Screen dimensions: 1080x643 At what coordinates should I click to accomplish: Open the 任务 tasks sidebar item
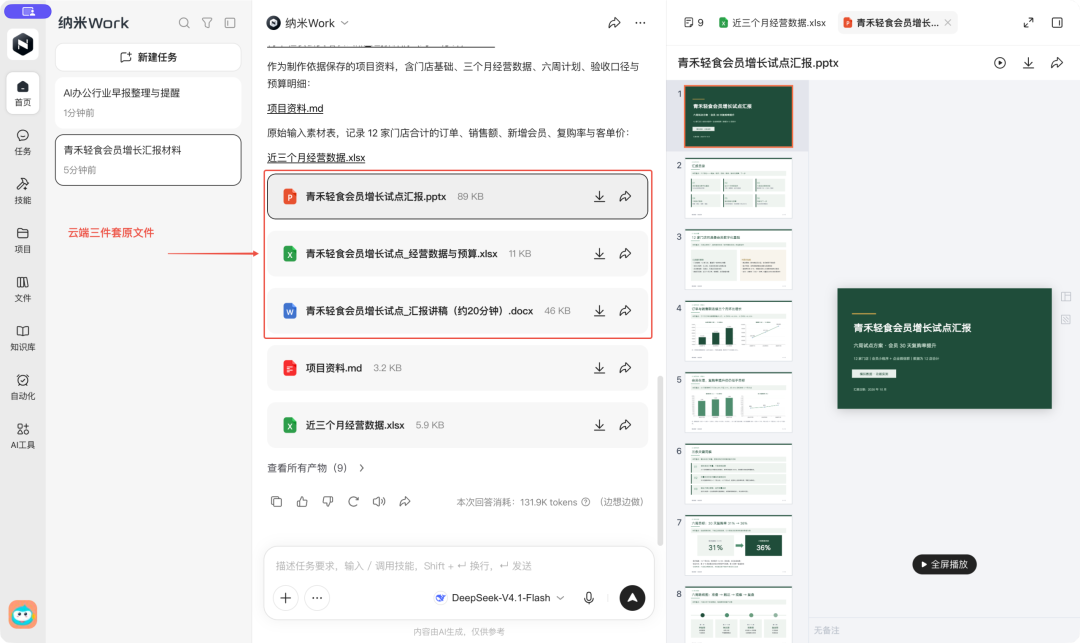tap(23, 143)
